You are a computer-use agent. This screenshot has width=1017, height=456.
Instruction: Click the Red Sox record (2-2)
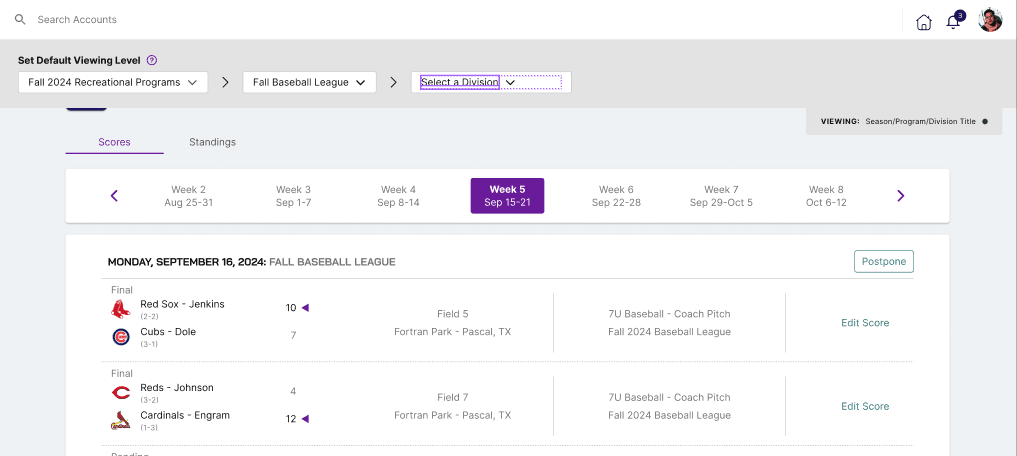[149, 317]
